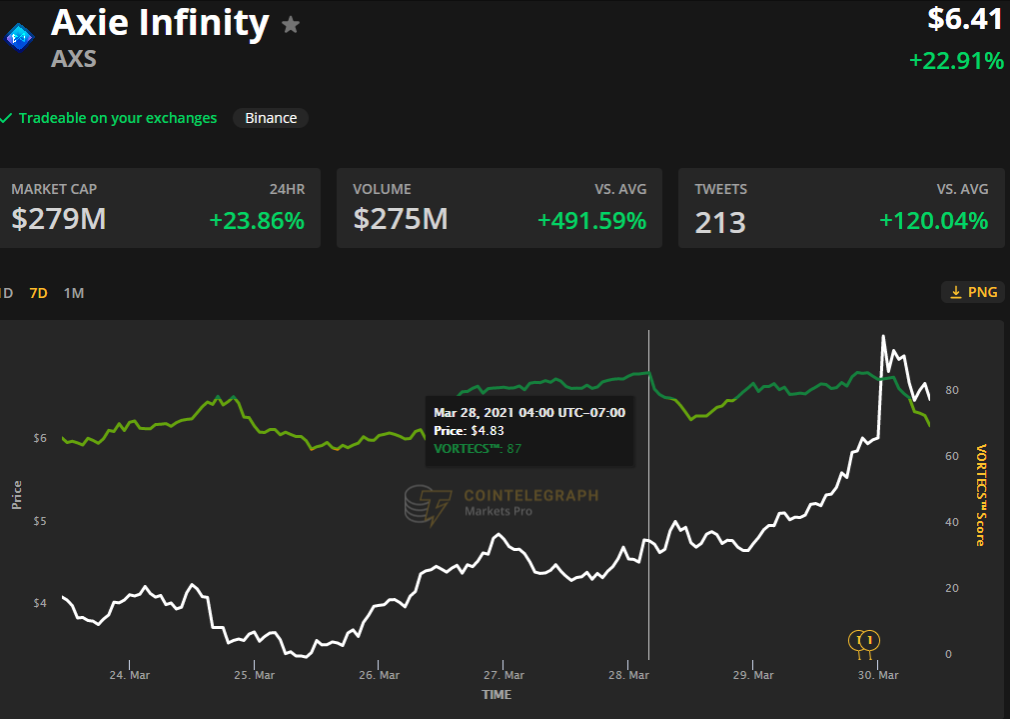Click the 26. Mar date label
1010x719 pixels.
pyautogui.click(x=379, y=675)
